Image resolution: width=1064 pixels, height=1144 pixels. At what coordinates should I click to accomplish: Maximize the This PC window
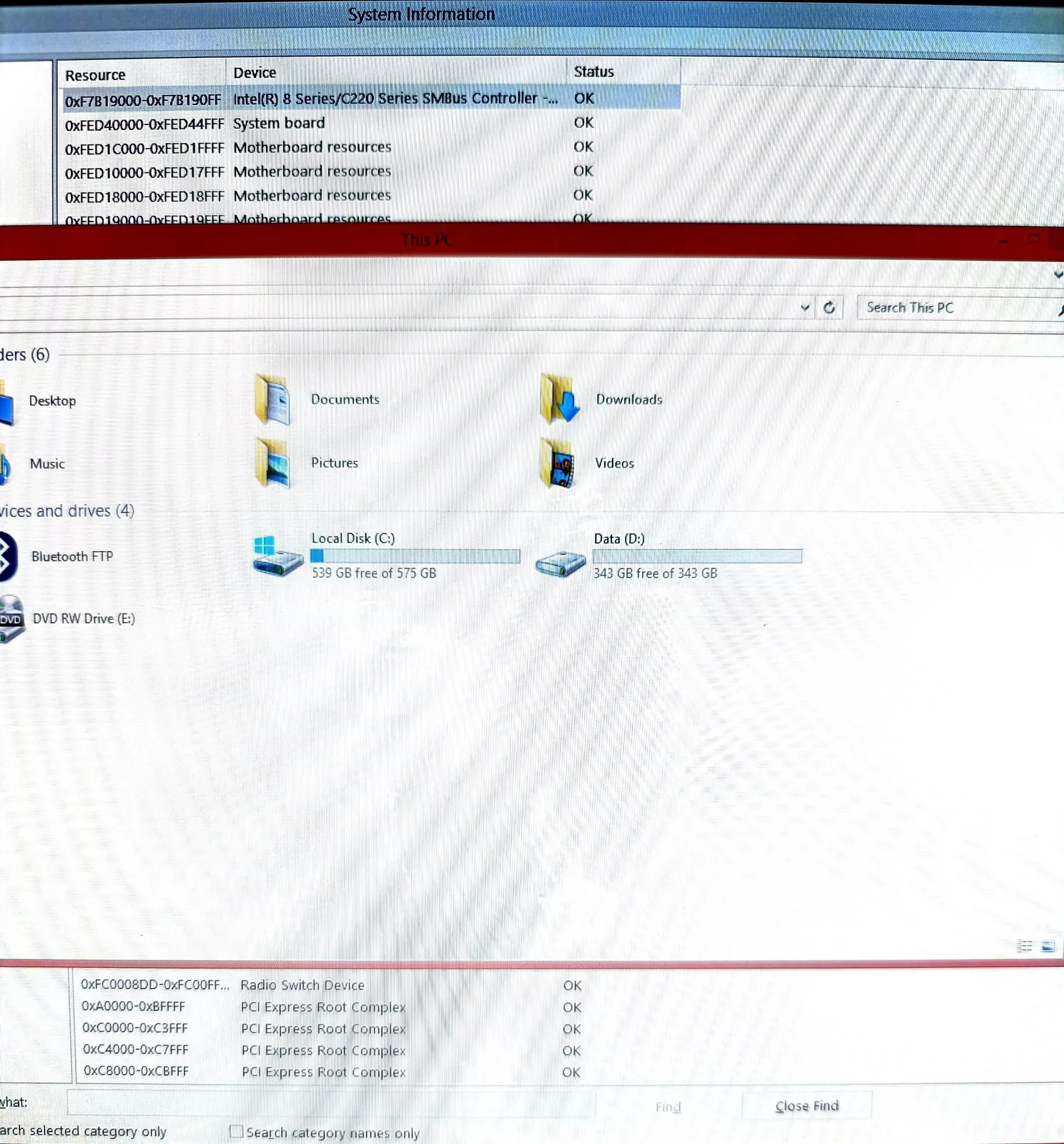[x=1033, y=239]
